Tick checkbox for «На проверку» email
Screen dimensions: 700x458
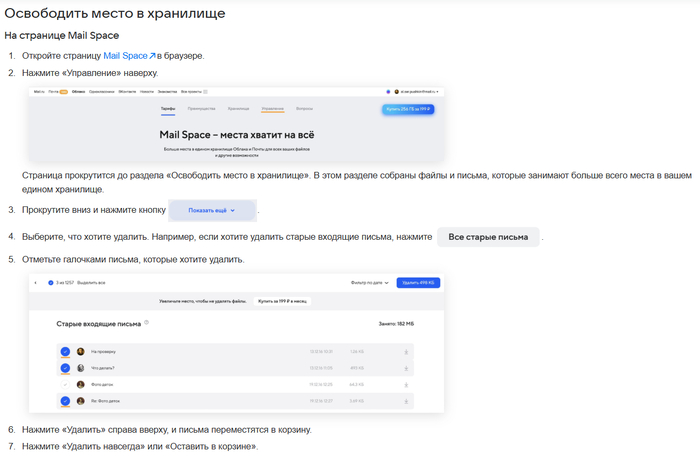(x=65, y=352)
